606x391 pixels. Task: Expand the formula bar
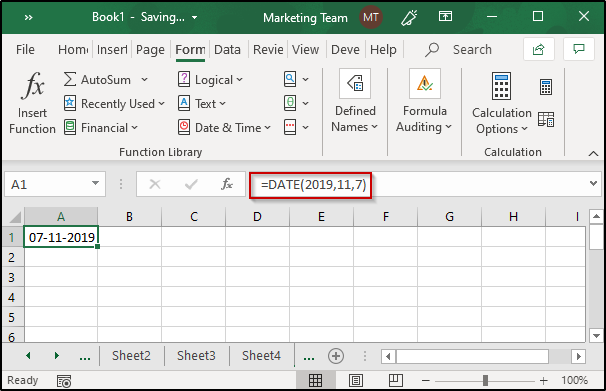click(x=593, y=184)
